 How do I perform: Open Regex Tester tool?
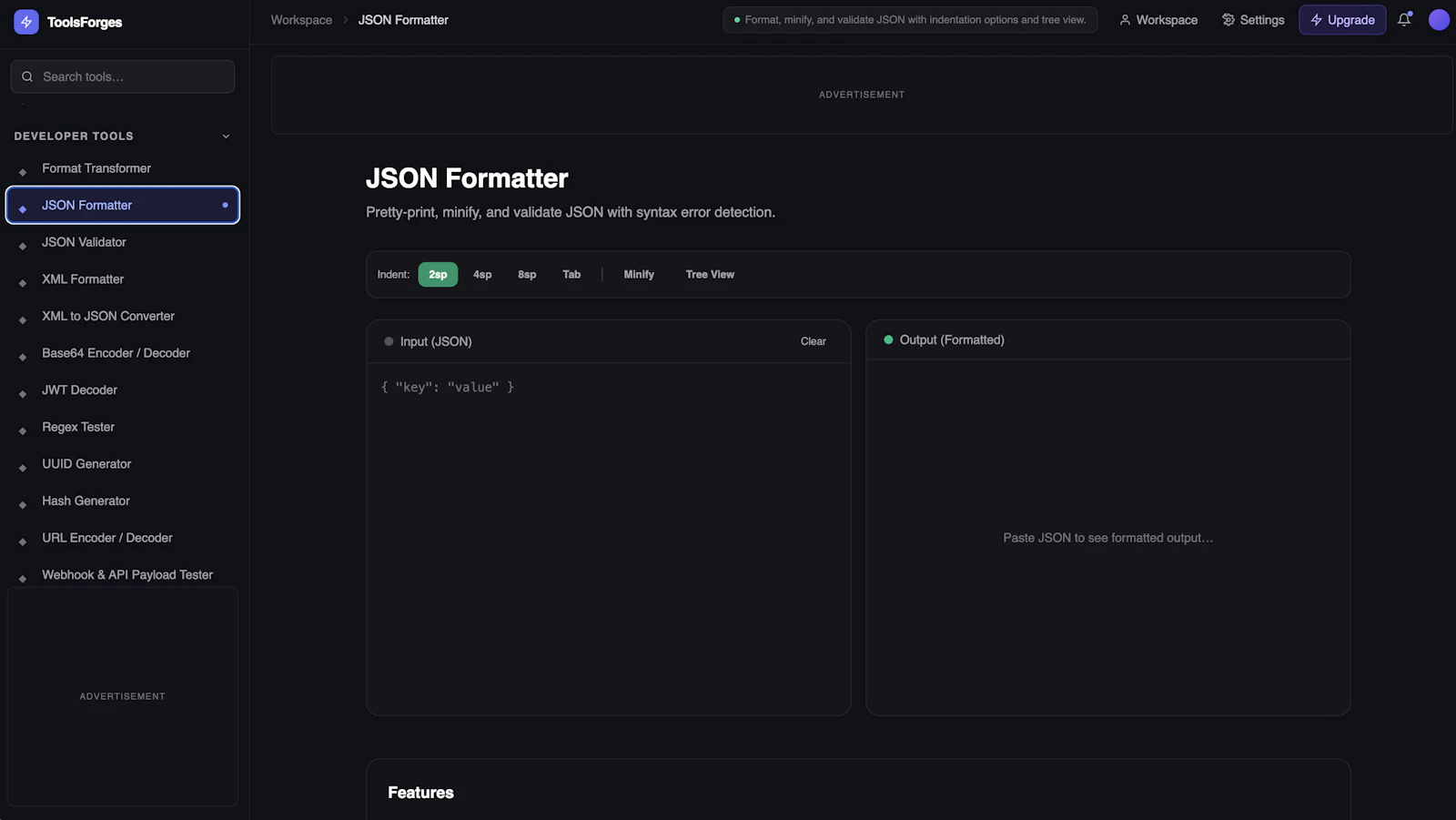point(123,427)
